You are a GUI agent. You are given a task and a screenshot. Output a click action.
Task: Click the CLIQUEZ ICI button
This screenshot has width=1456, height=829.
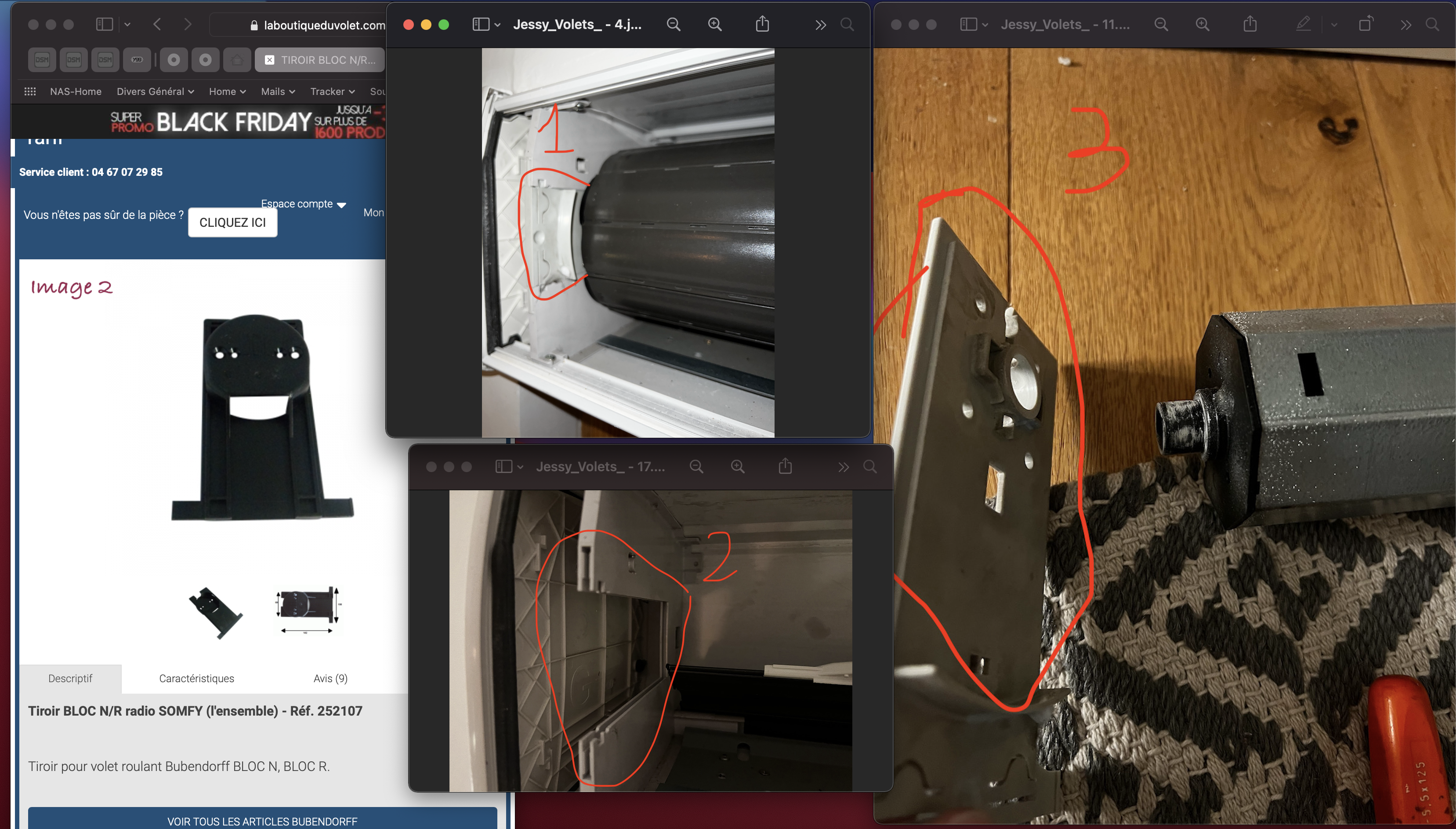(x=232, y=222)
